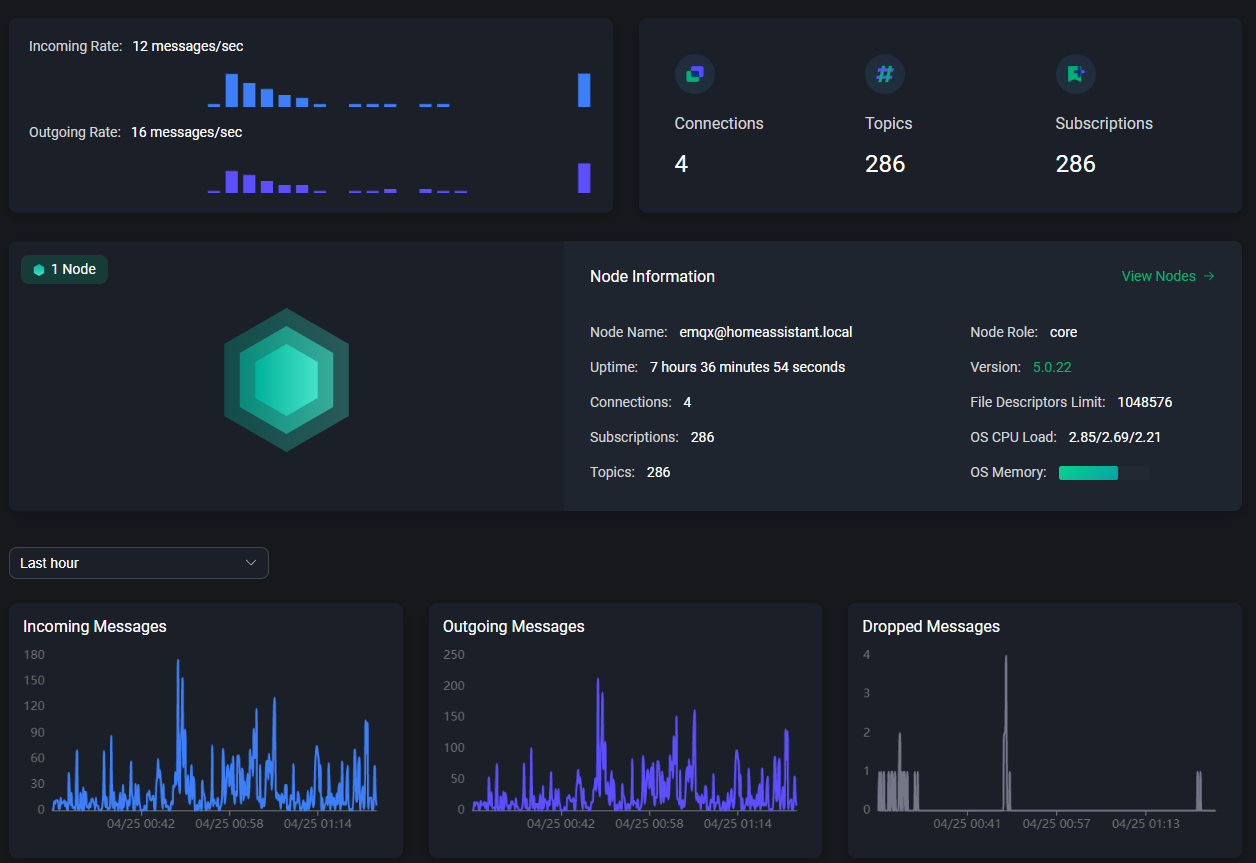Click the arrow beside View Nodes
This screenshot has width=1256, height=863.
pyautogui.click(x=1209, y=276)
